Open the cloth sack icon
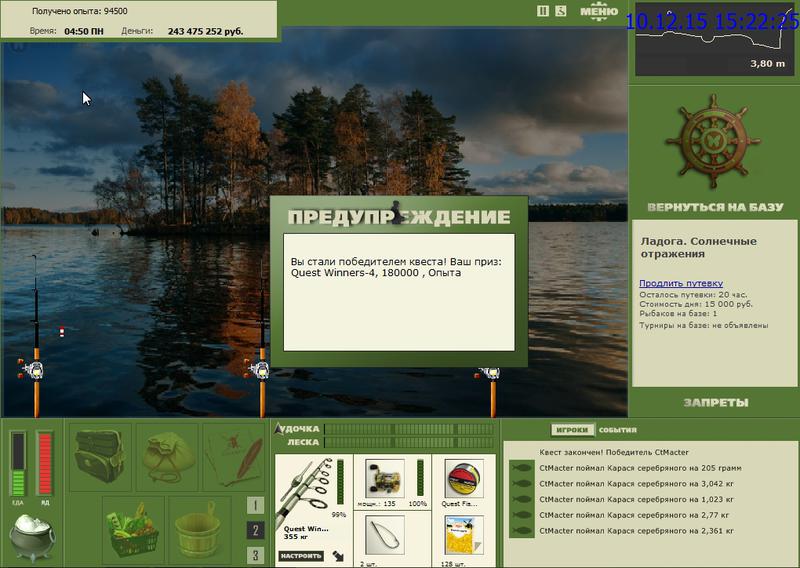Image resolution: width=800 pixels, height=568 pixels. [x=167, y=456]
